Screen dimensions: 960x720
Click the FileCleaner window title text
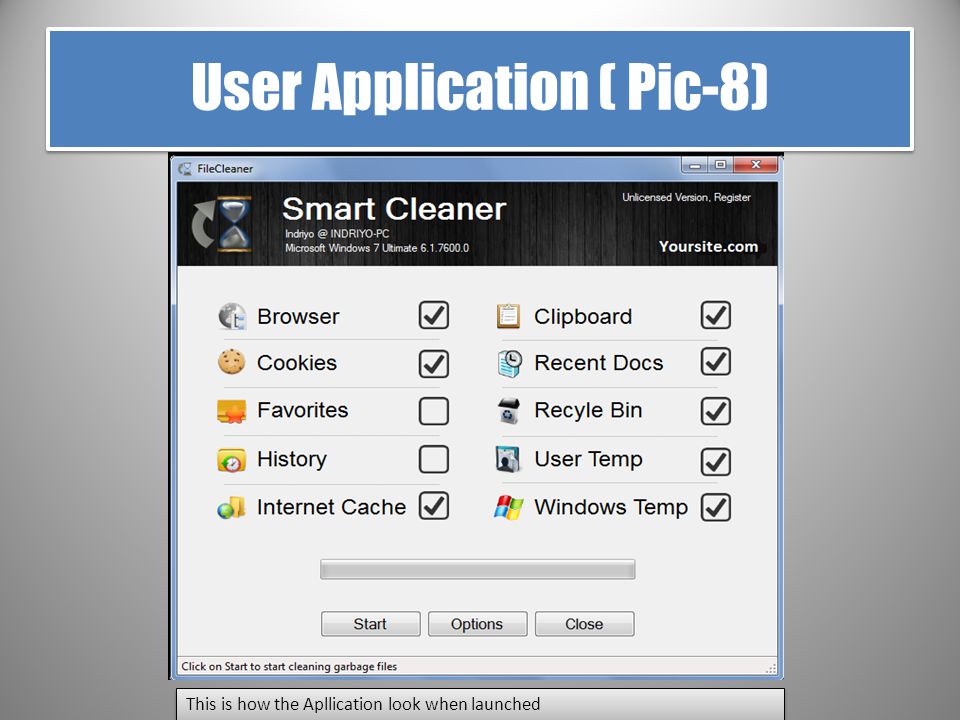225,169
